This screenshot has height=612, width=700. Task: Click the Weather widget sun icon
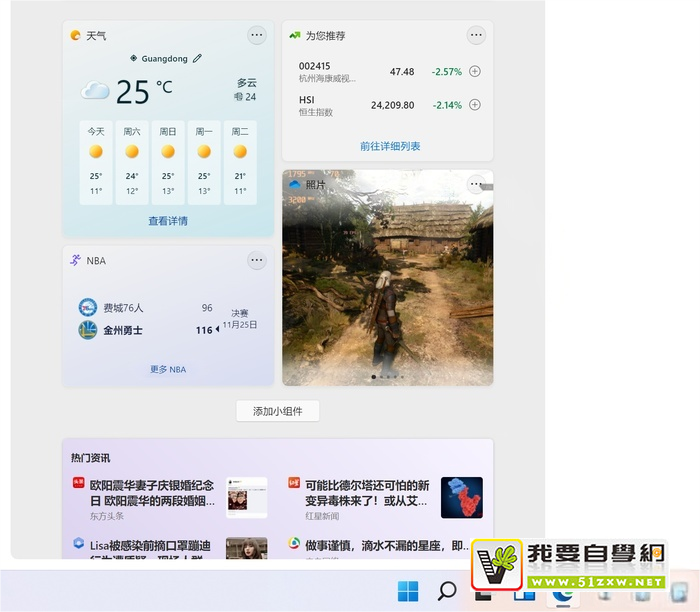76,35
